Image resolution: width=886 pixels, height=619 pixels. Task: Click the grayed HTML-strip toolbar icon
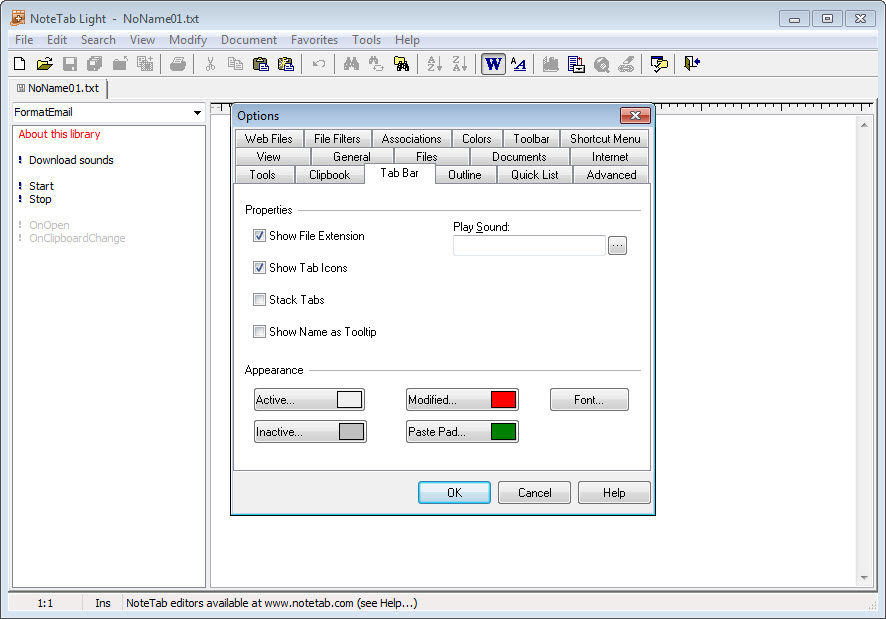click(626, 64)
